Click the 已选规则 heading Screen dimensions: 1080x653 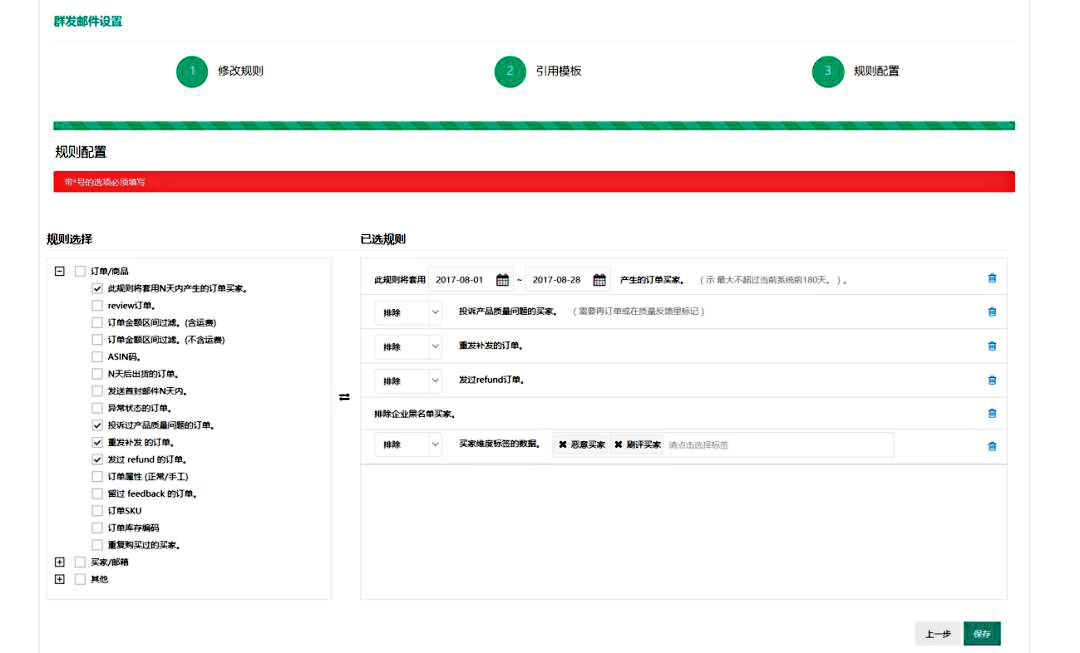pos(383,239)
